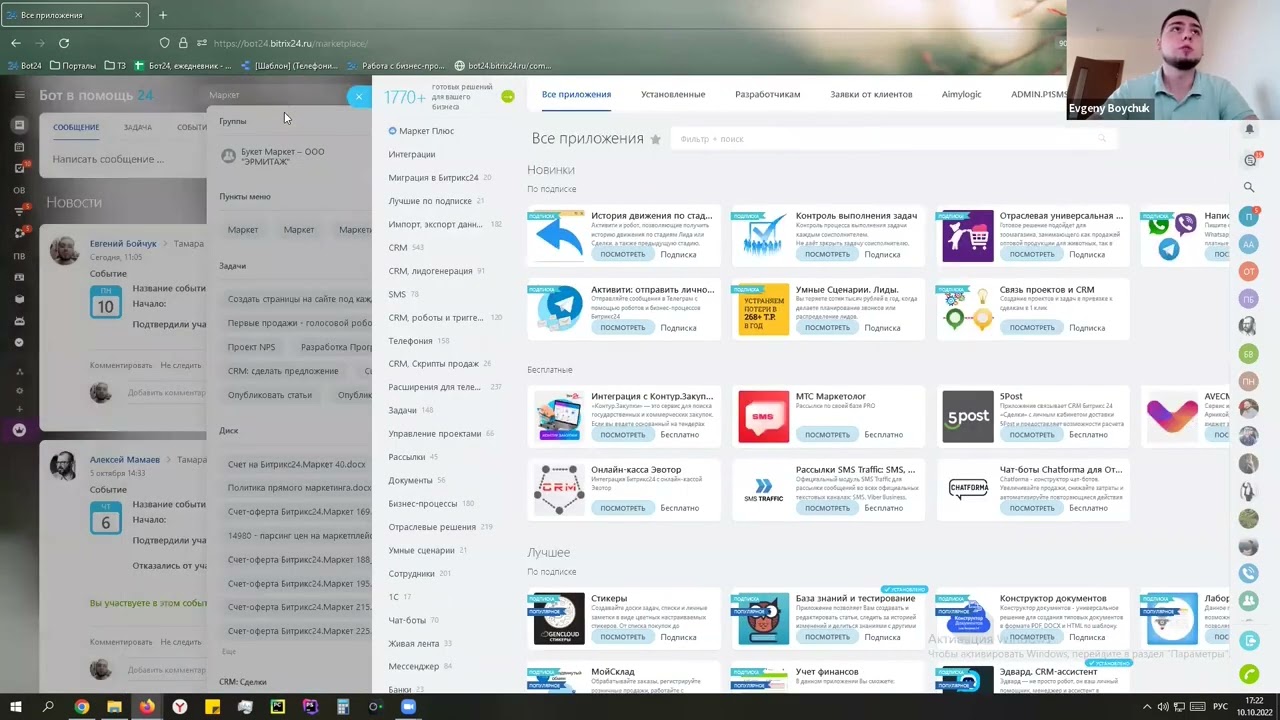Open the Bitrix24 hamburger menu

pos(19,95)
